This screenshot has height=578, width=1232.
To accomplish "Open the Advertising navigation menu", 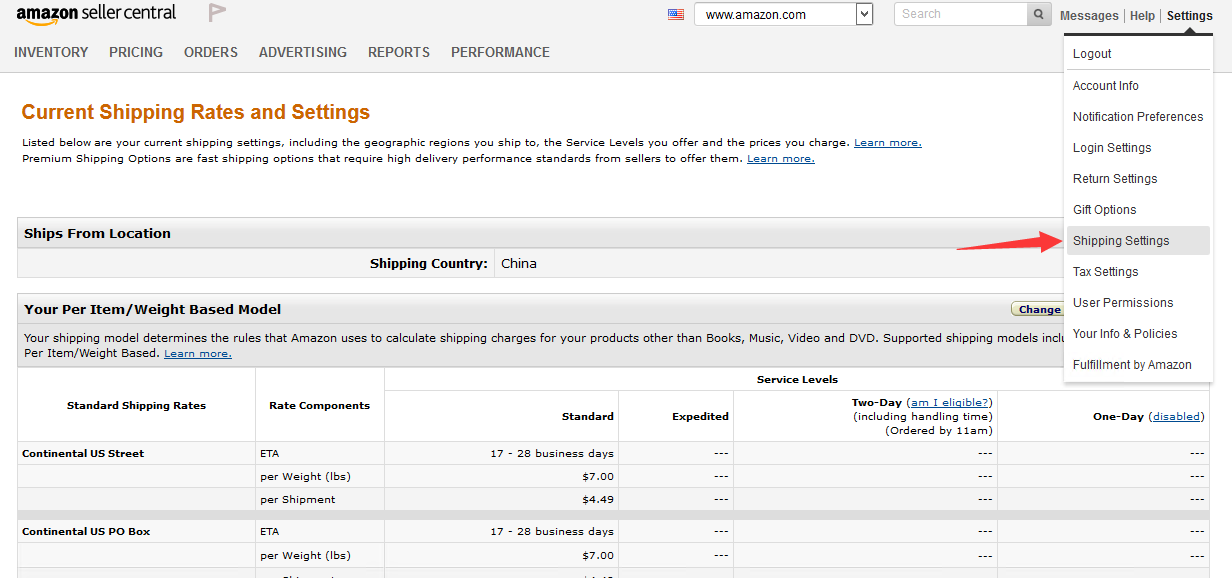I will [303, 52].
